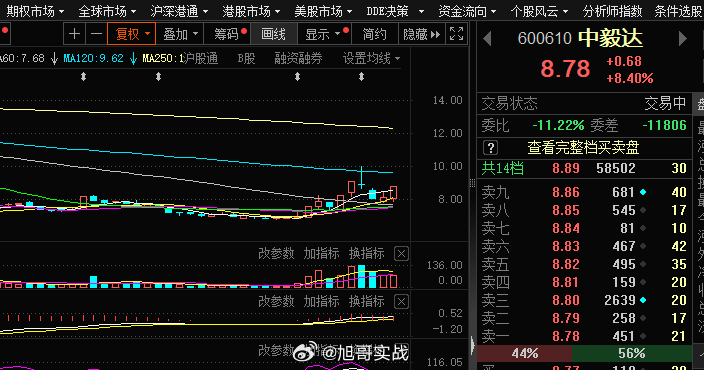Close the MACD indicator panel
704x370 pixels.
pyautogui.click(x=401, y=301)
